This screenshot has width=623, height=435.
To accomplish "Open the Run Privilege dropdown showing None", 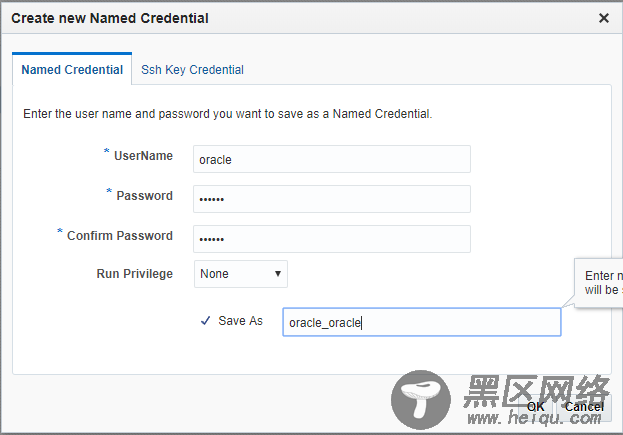I will click(x=241, y=274).
